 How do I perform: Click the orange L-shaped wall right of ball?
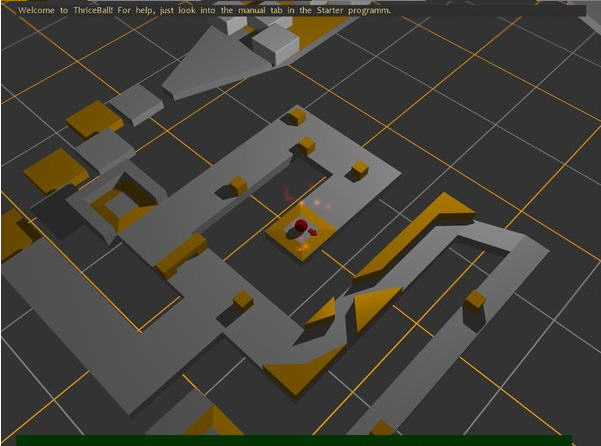(414, 234)
